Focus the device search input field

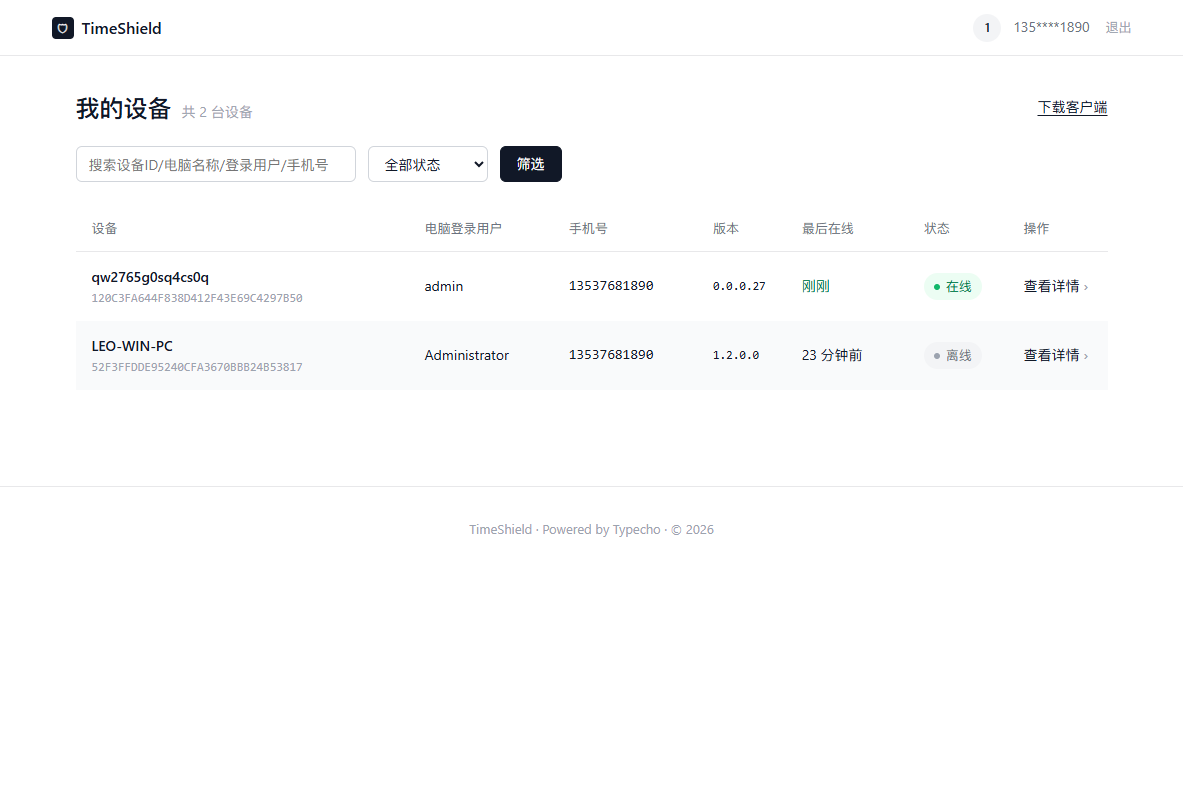[x=216, y=164]
